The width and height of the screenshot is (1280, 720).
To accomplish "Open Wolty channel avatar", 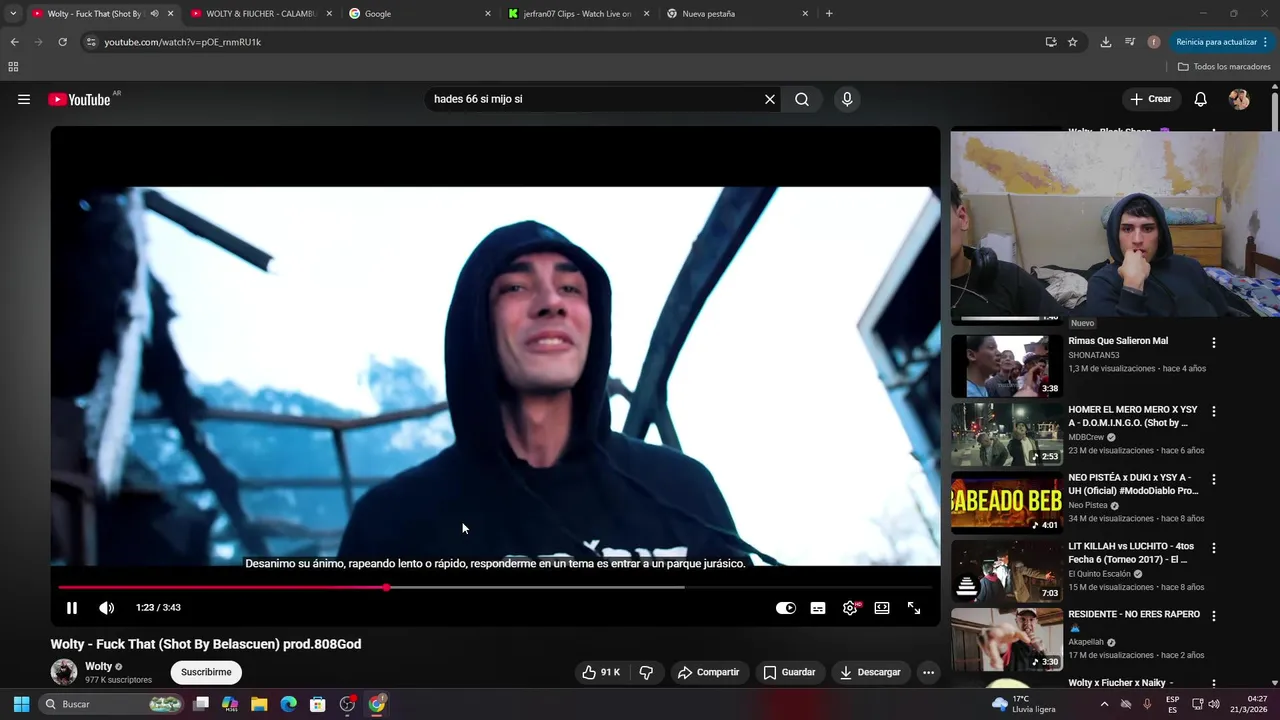I will click(x=64, y=672).
